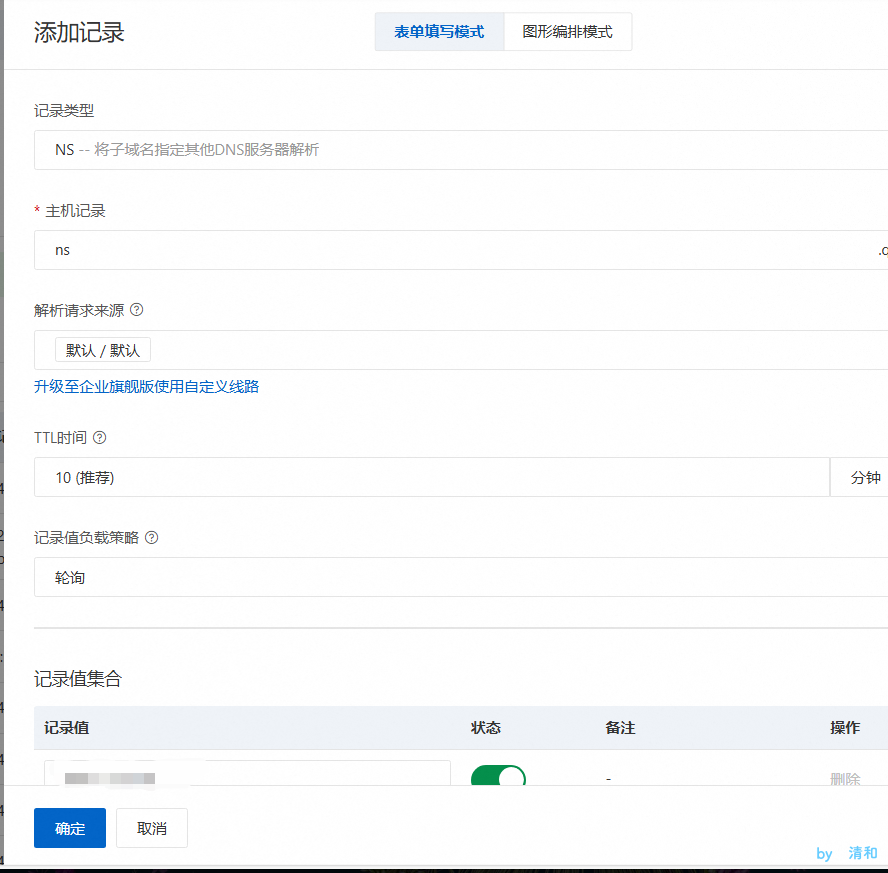Open the 升级至企业旗舰版 upgrade link
888x873 pixels.
(x=146, y=386)
